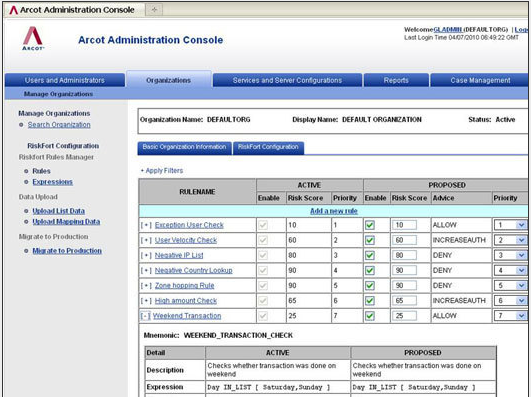Click the Search Organization link
This screenshot has height=397, width=531.
(59, 125)
